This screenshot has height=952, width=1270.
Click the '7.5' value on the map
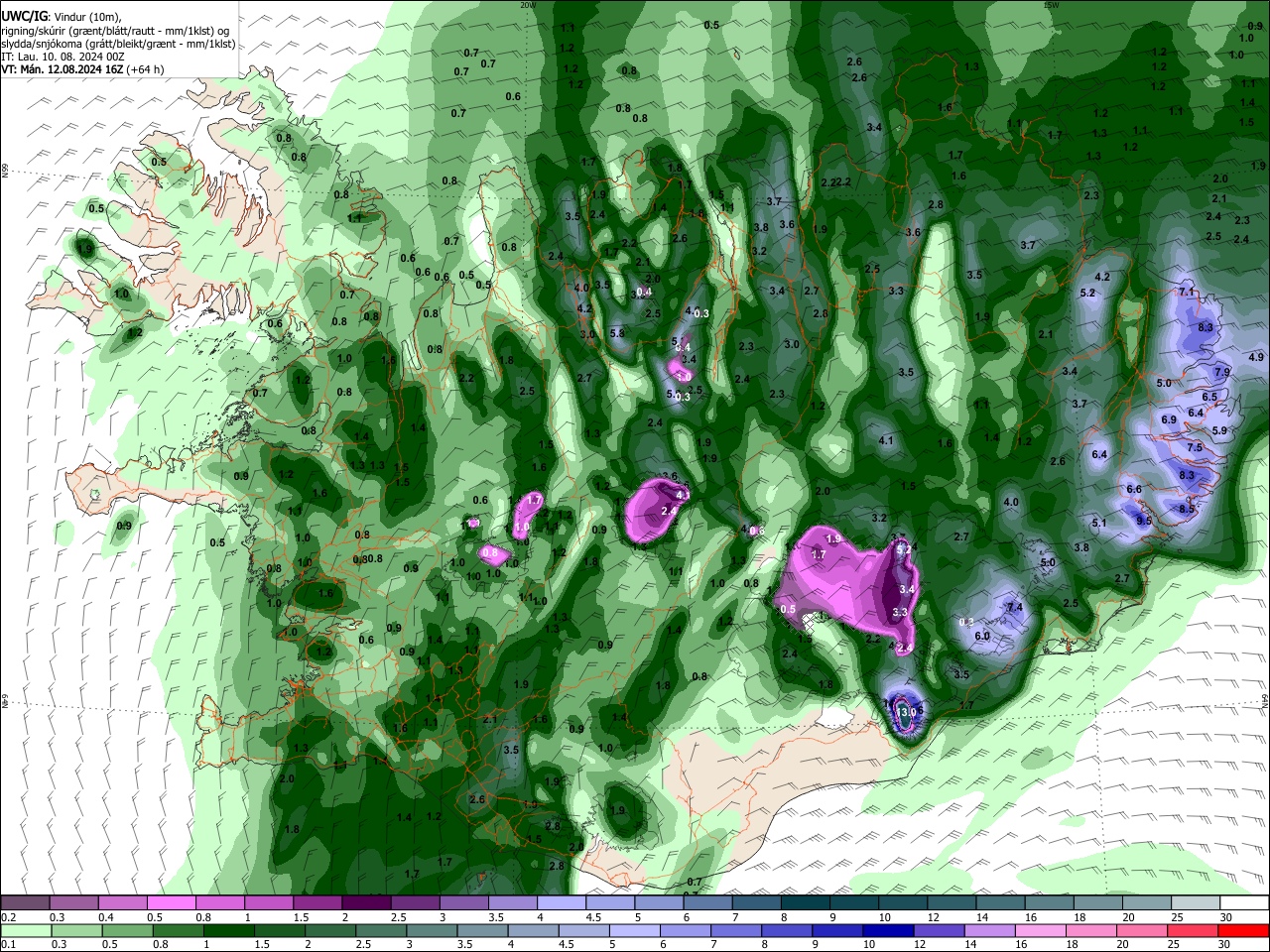click(x=1195, y=447)
